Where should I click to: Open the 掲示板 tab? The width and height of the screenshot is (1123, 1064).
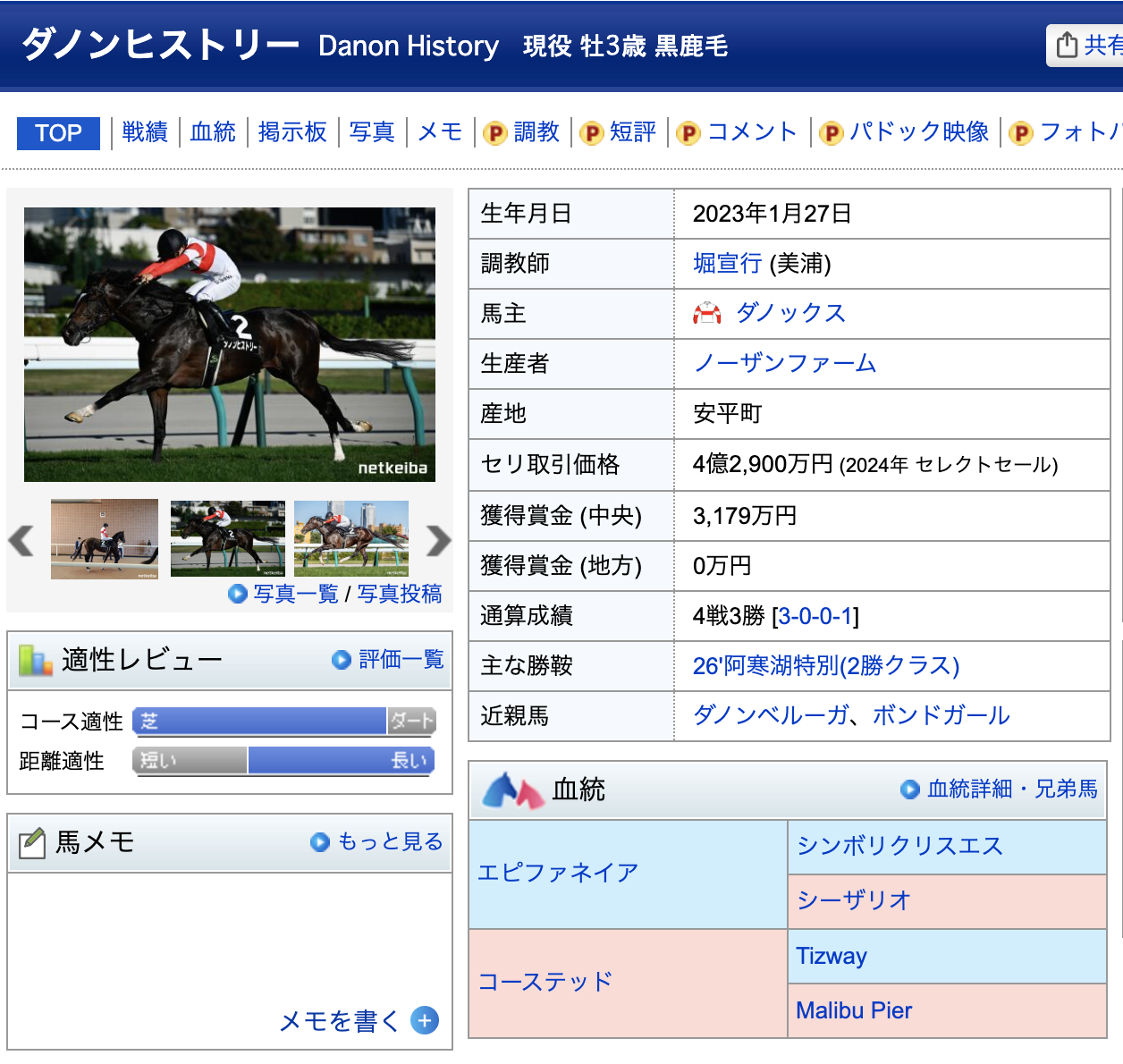[292, 132]
